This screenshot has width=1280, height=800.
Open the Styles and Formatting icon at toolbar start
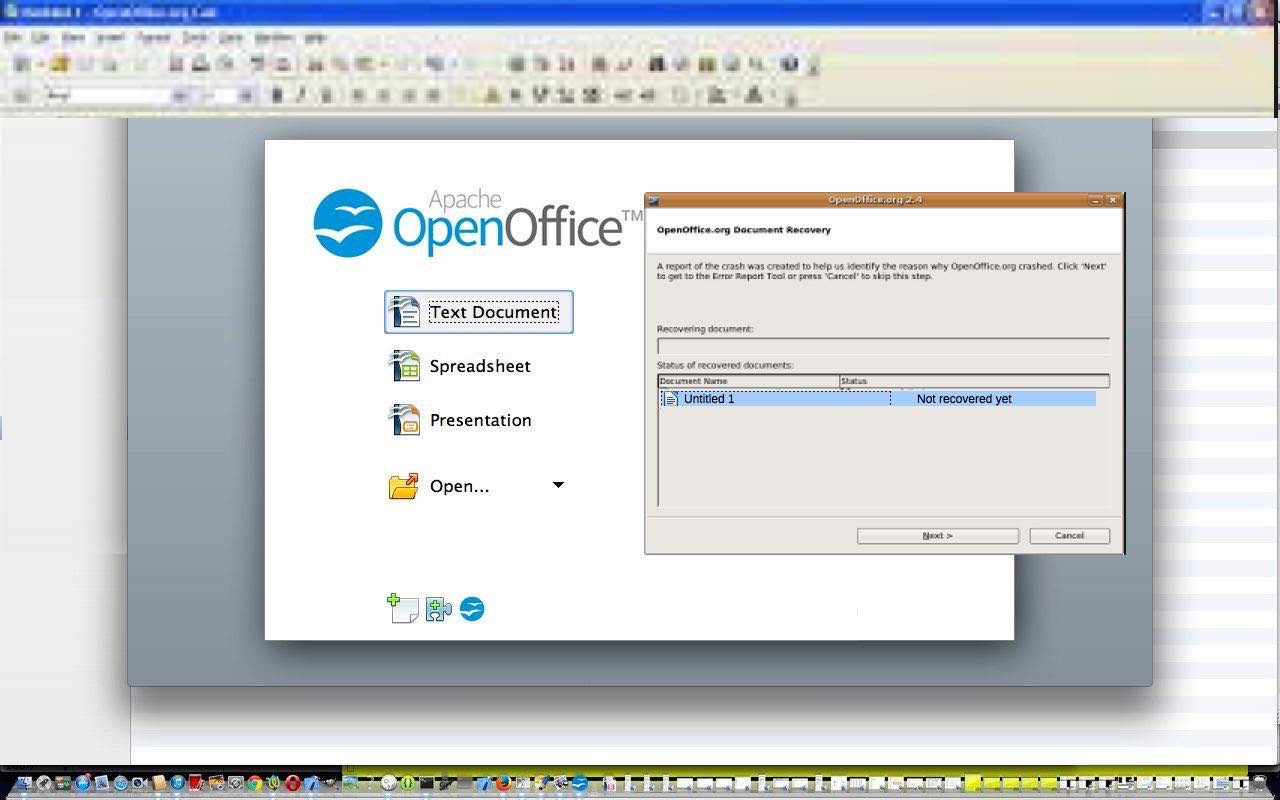click(20, 96)
